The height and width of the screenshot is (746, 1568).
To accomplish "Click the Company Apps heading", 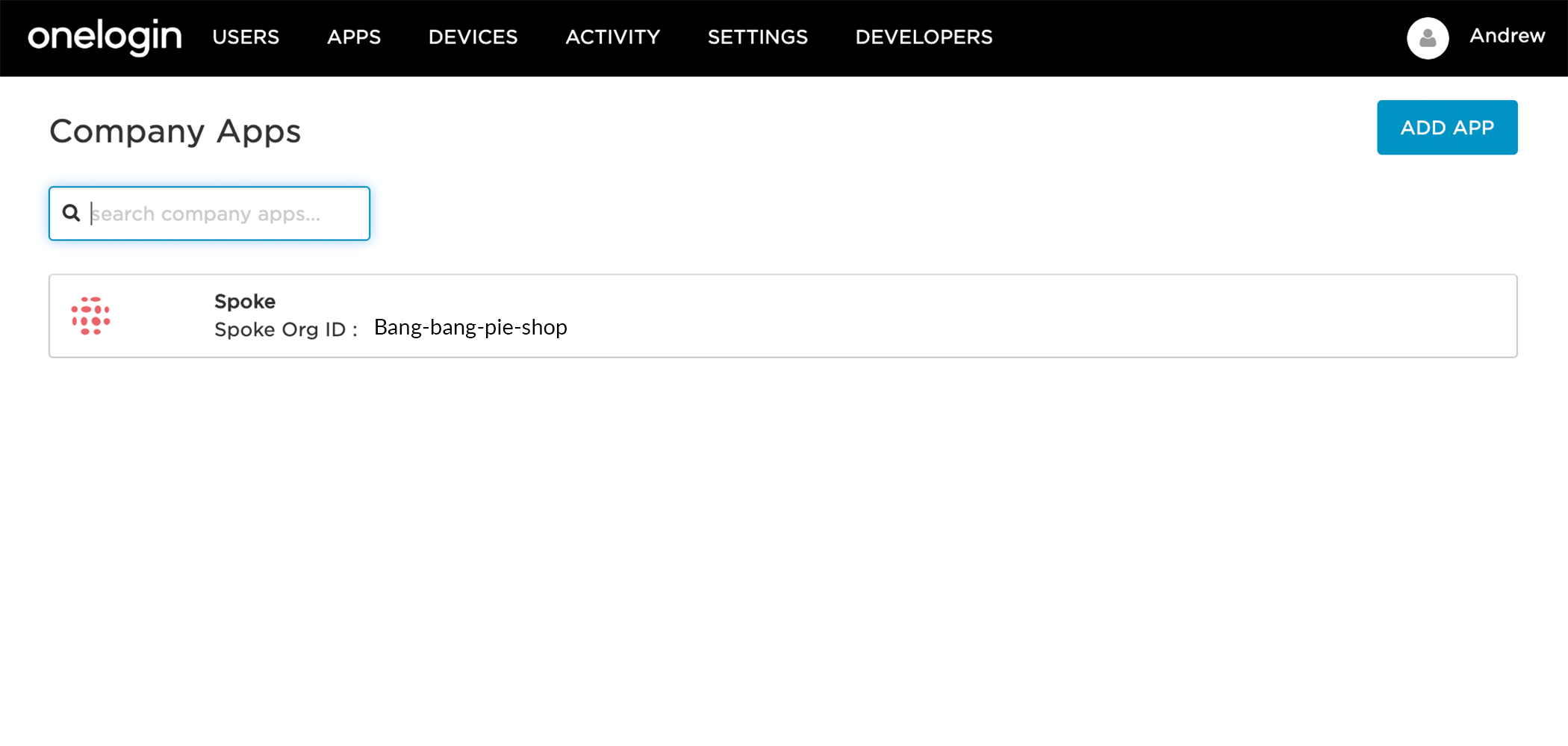I will [x=175, y=131].
